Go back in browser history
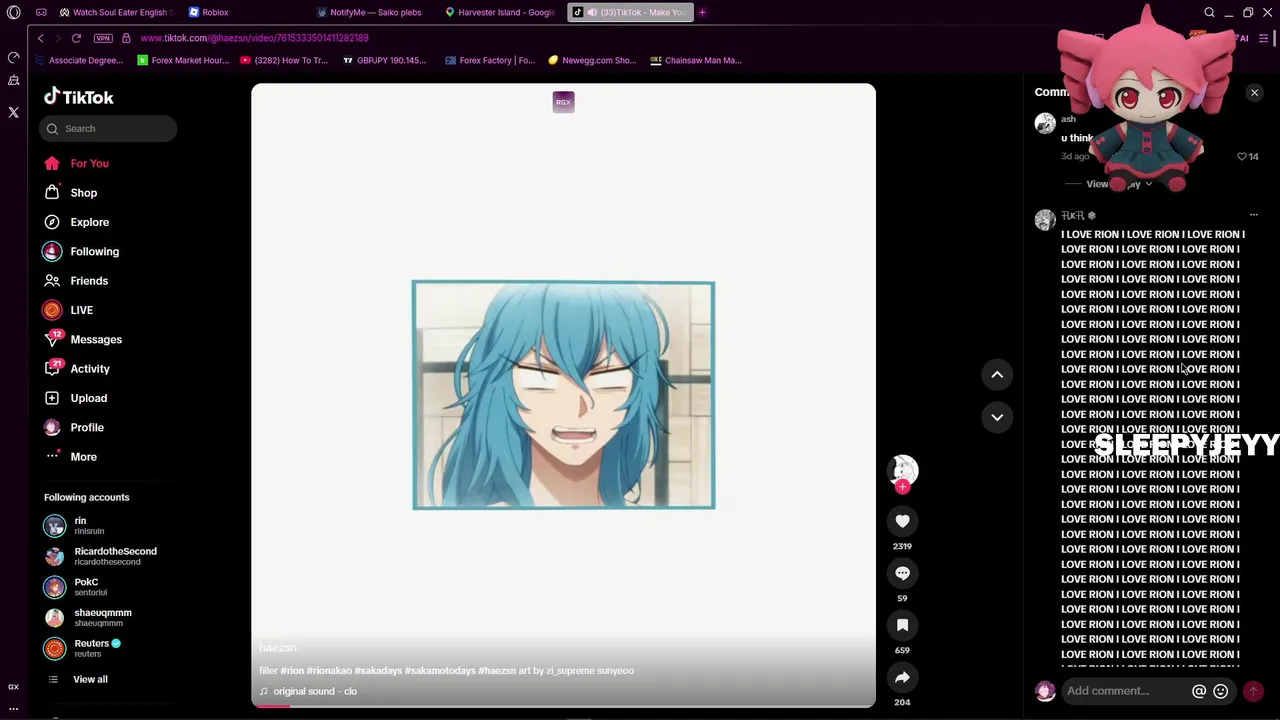The image size is (1280, 720). (x=40, y=38)
